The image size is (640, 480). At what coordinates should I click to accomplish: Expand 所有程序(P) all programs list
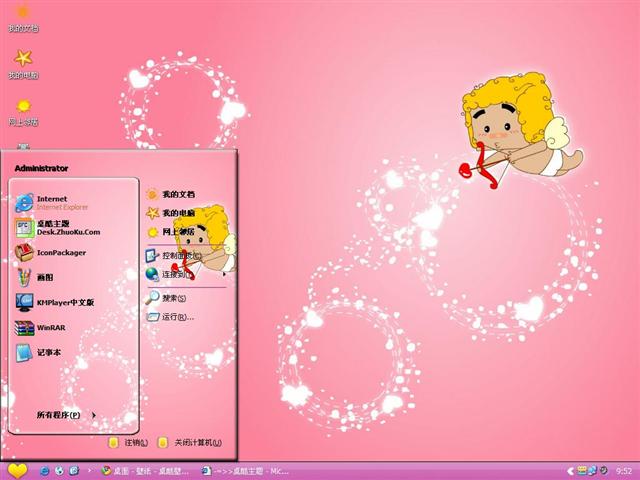pyautogui.click(x=66, y=415)
